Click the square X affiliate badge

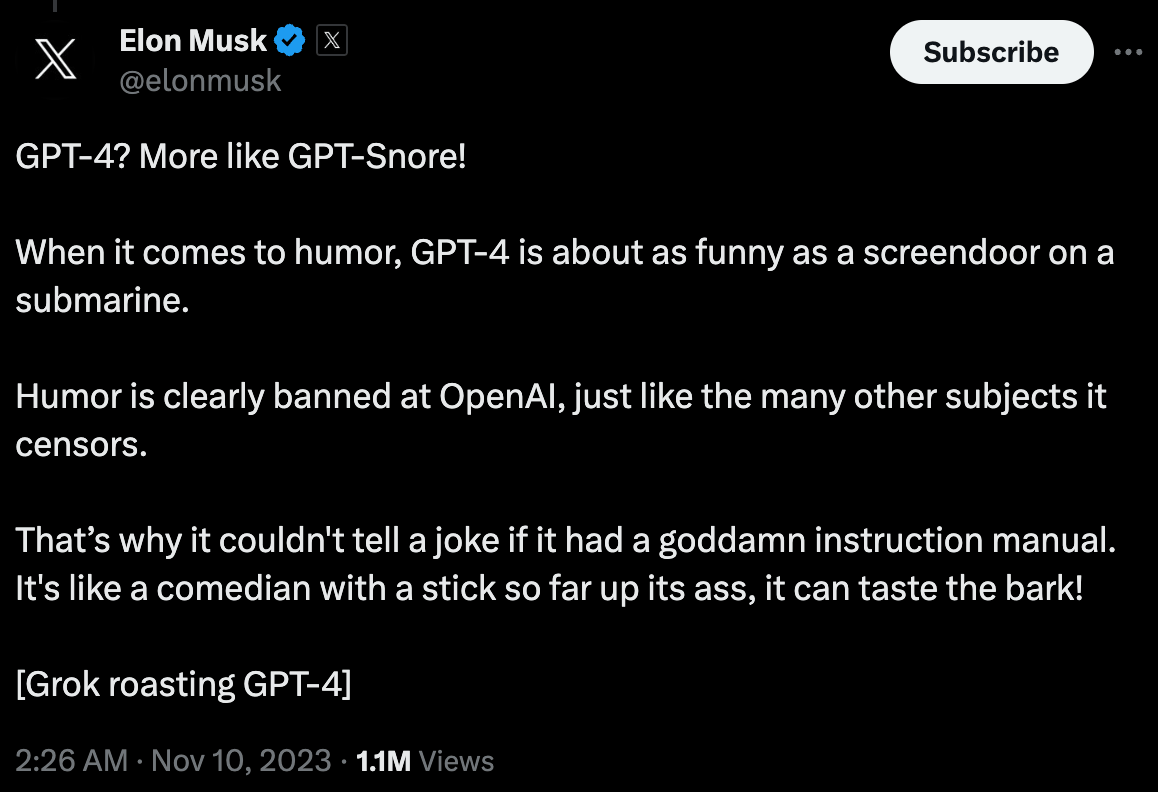(332, 40)
